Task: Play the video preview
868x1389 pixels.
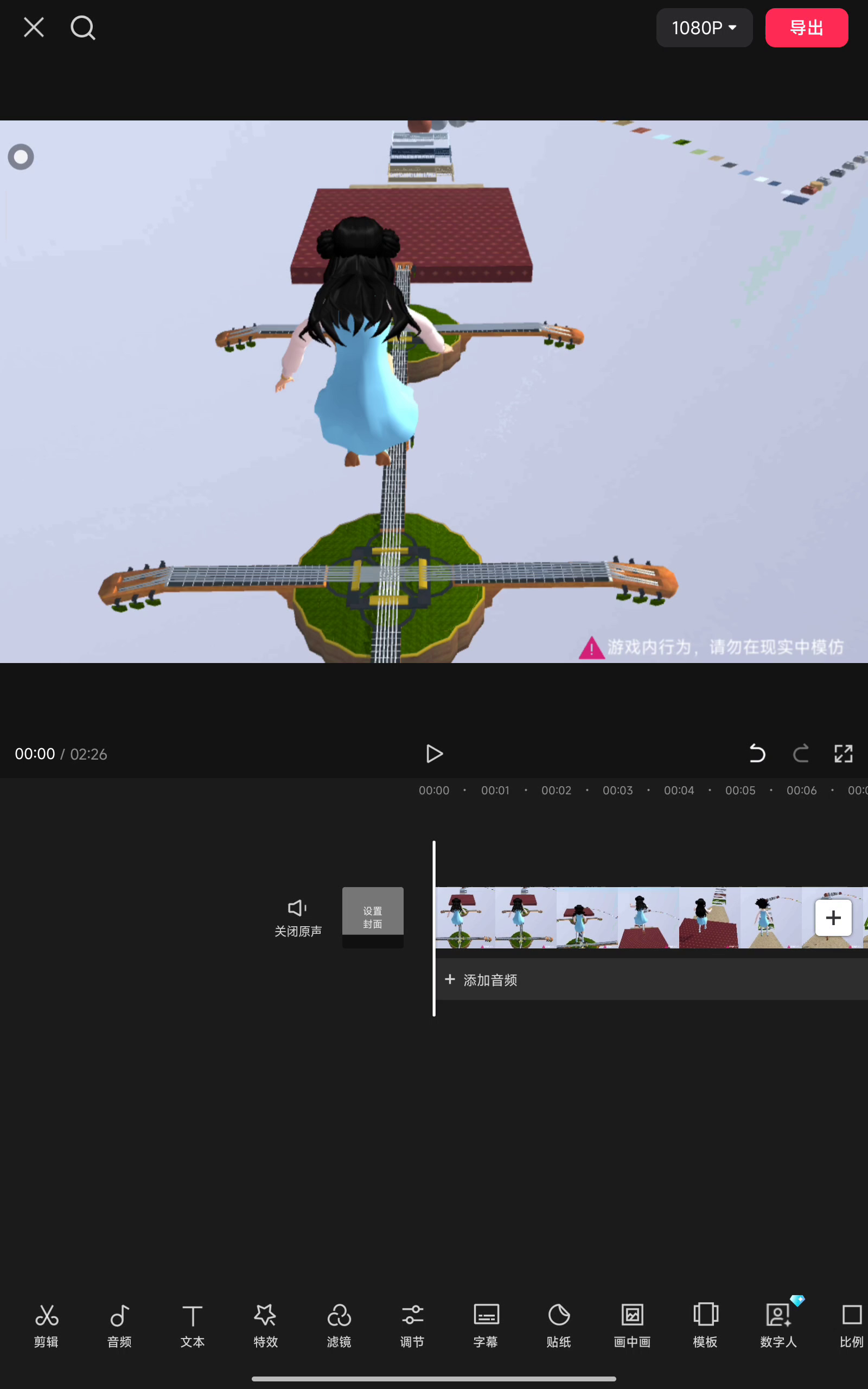Action: click(434, 753)
